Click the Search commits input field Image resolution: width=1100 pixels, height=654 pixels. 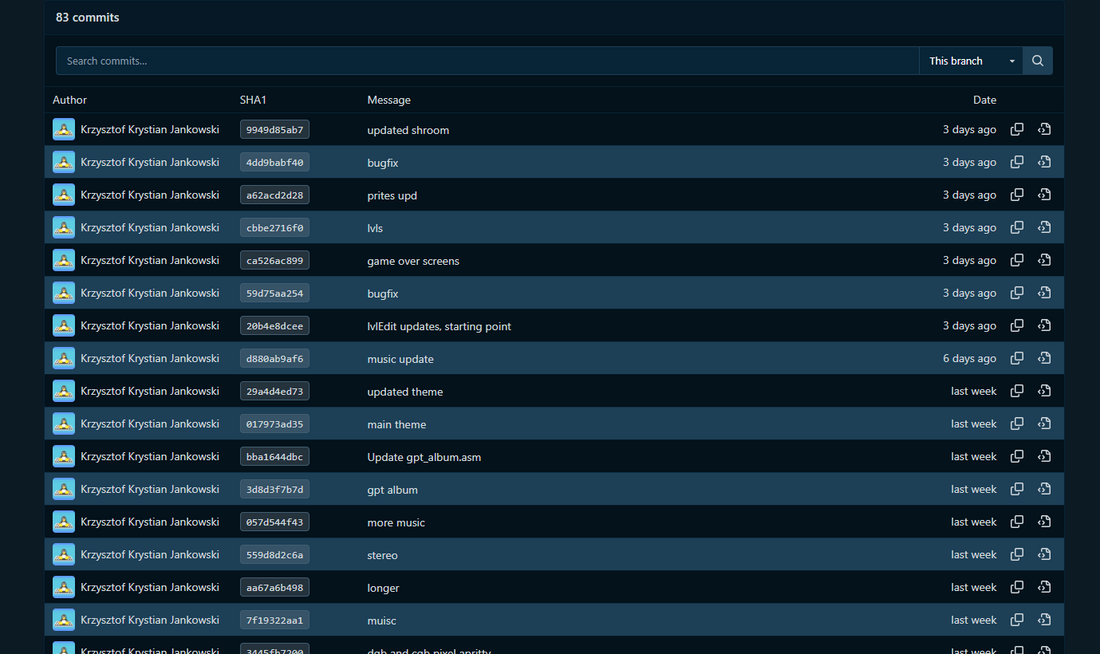point(488,61)
